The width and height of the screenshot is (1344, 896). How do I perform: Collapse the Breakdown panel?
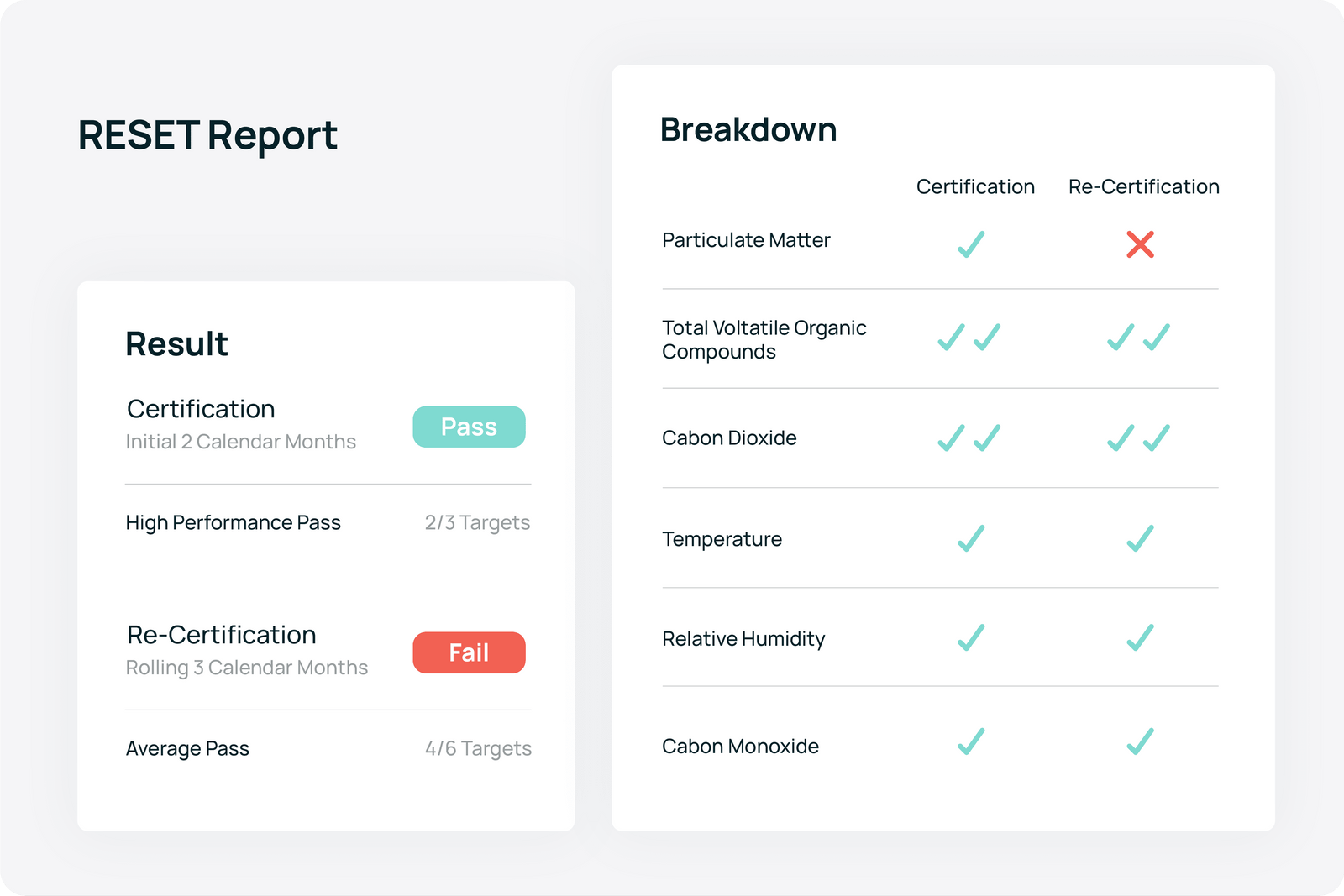(748, 128)
